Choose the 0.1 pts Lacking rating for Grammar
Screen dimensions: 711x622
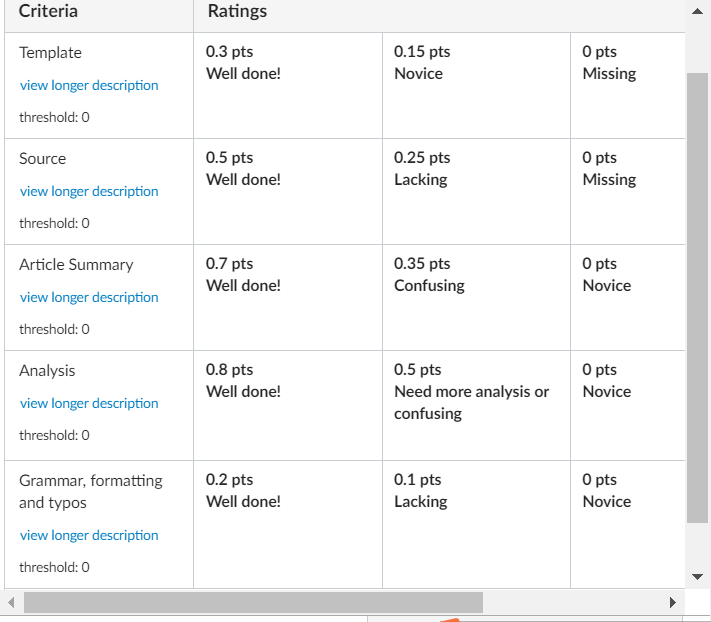coord(476,525)
